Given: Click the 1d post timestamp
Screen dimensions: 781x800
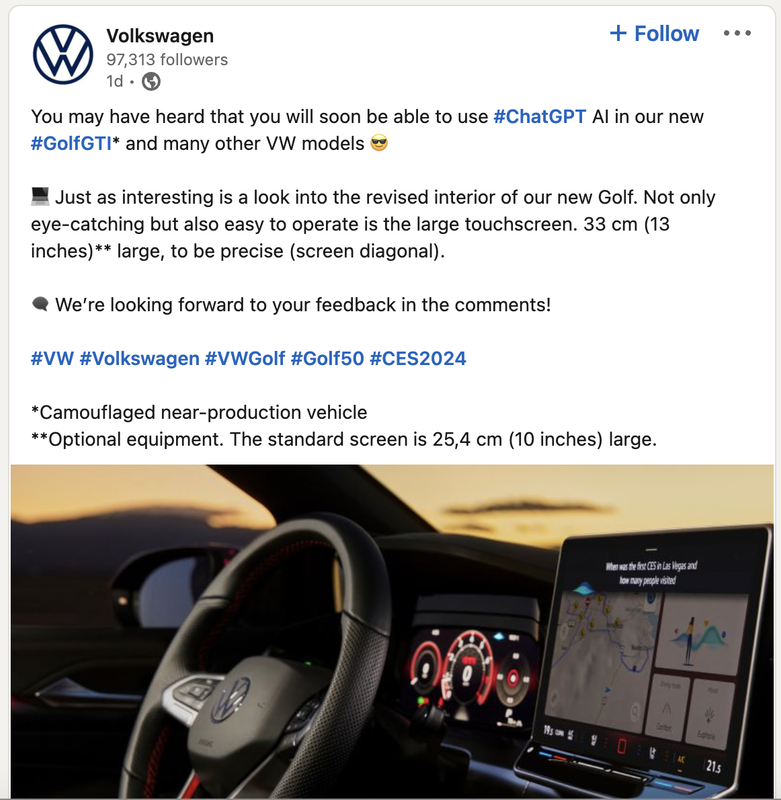Looking at the screenshot, I should coord(115,81).
